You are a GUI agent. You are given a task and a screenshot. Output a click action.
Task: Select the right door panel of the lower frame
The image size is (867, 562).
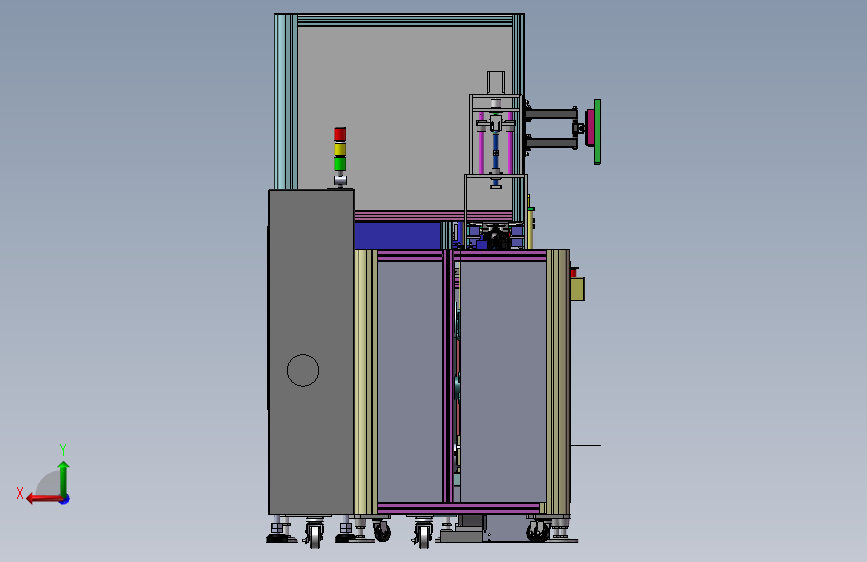click(503, 382)
